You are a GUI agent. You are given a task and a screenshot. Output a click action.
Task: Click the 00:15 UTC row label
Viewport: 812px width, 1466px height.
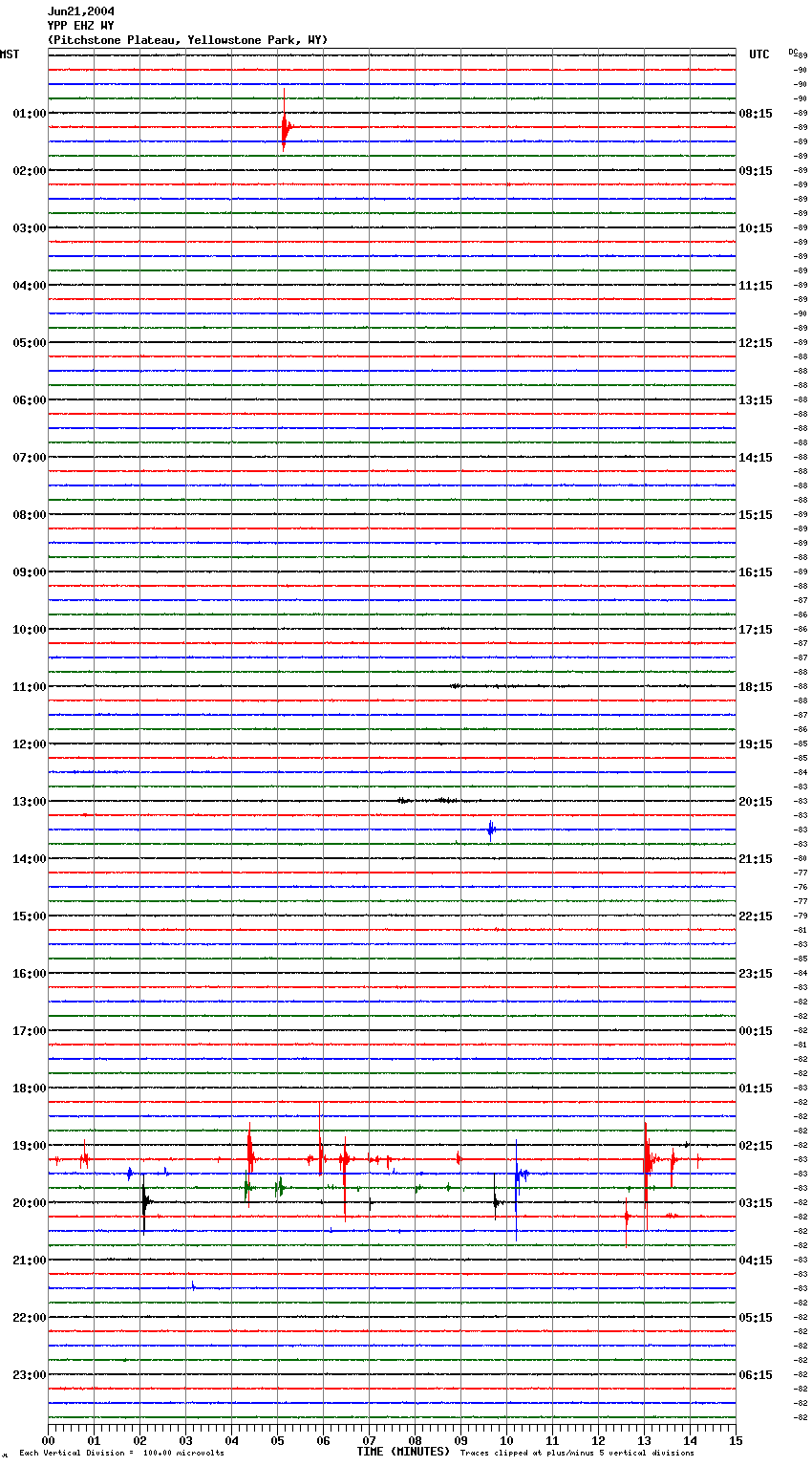[x=756, y=1031]
